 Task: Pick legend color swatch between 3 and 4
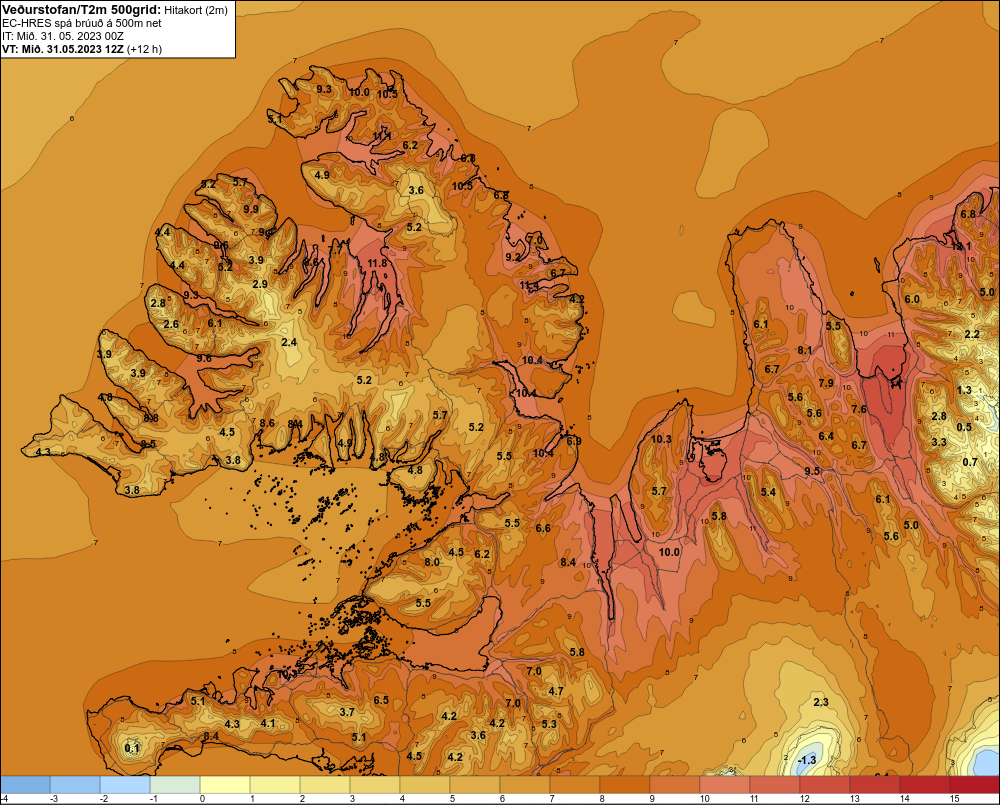pyautogui.click(x=375, y=785)
